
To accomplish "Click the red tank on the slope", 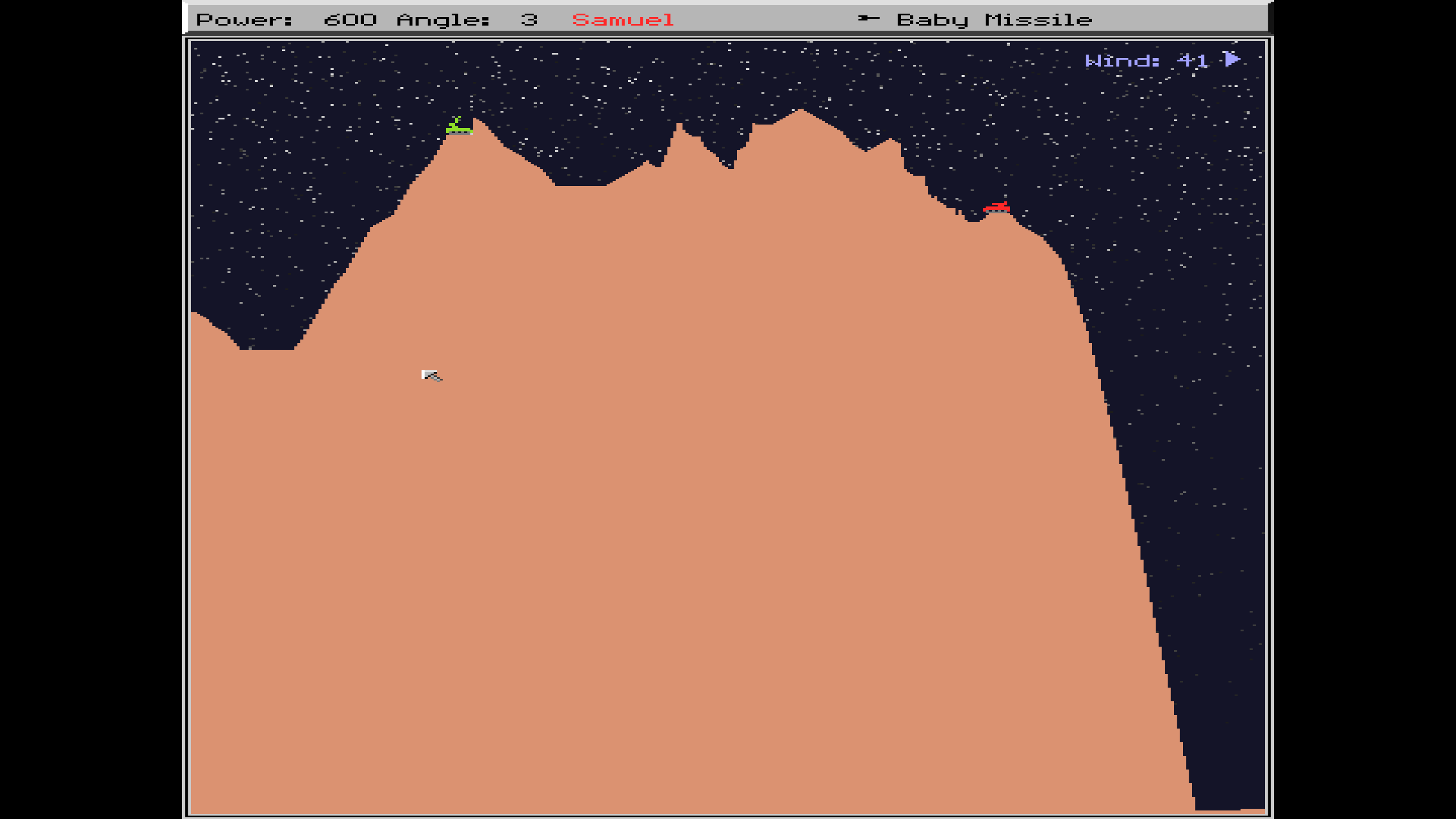I will 996,208.
